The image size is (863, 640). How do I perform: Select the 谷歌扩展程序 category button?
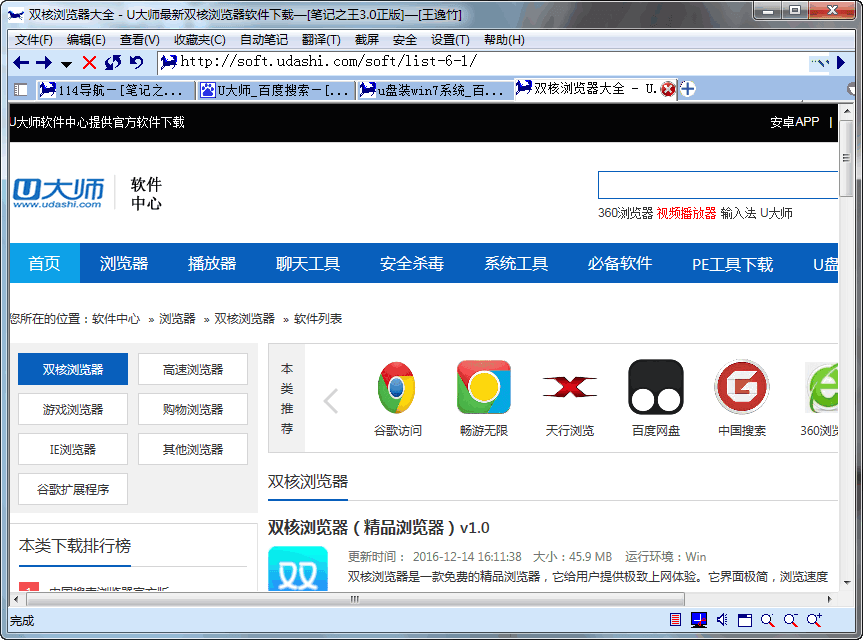pyautogui.click(x=73, y=489)
